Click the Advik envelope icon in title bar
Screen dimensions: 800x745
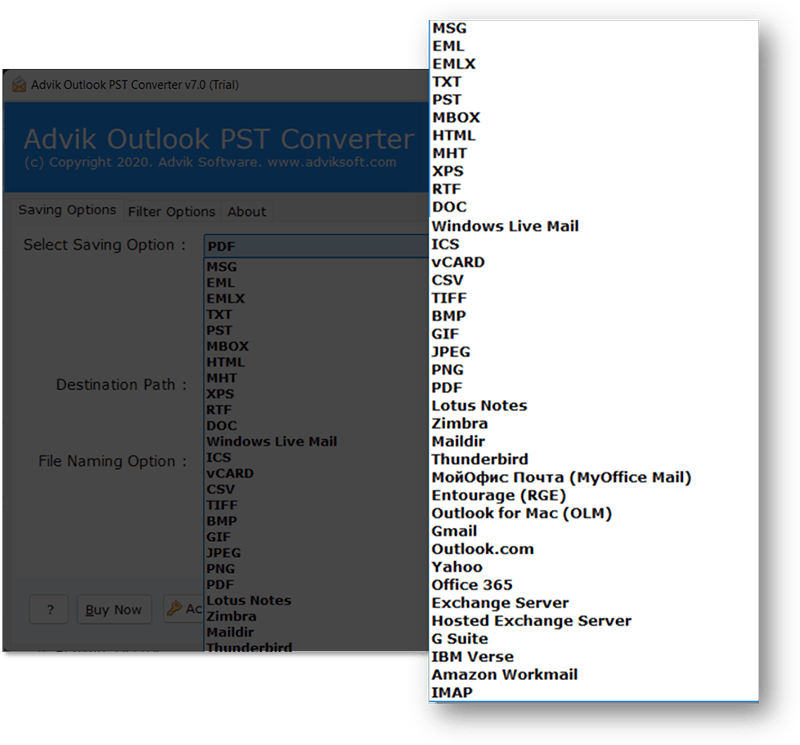coord(19,84)
